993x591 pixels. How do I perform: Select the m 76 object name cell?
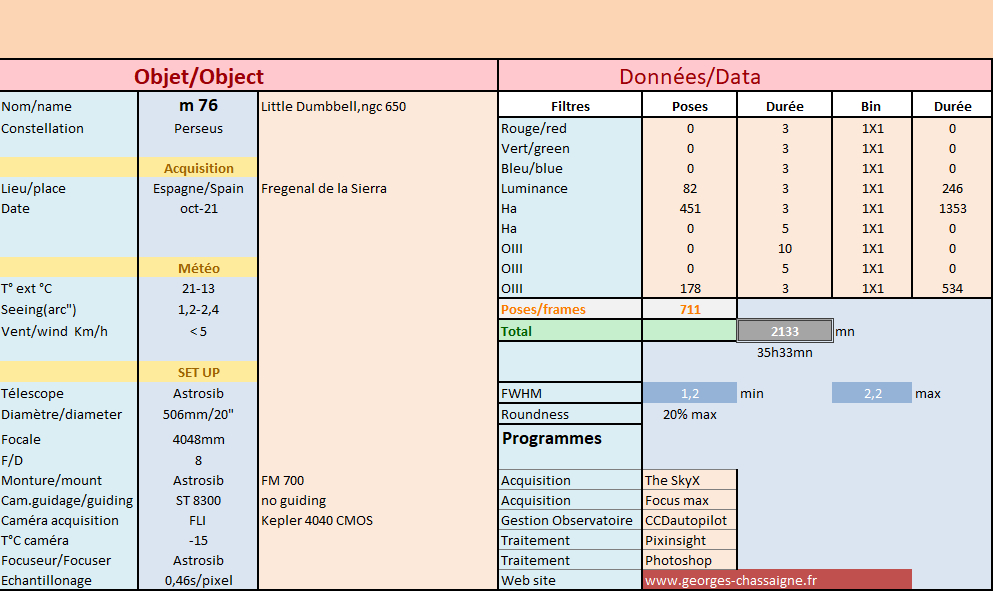[x=198, y=106]
